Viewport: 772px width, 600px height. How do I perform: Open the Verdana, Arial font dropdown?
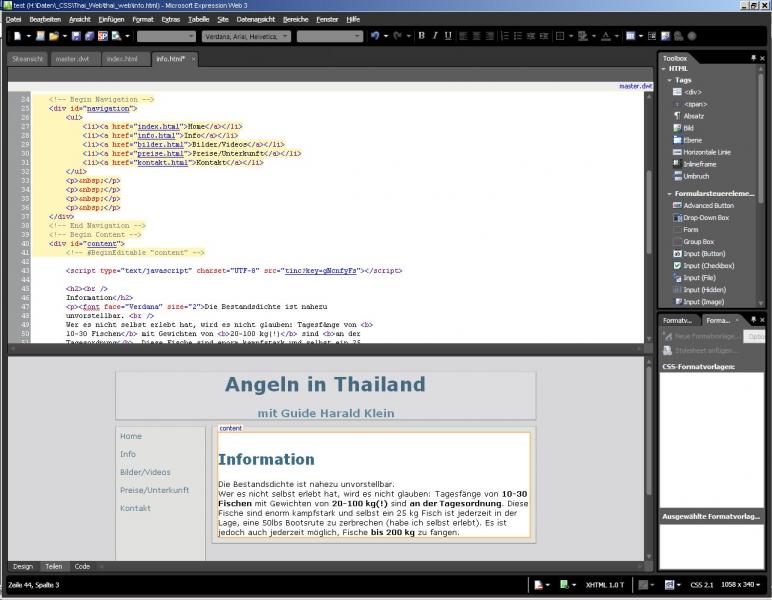coord(246,36)
